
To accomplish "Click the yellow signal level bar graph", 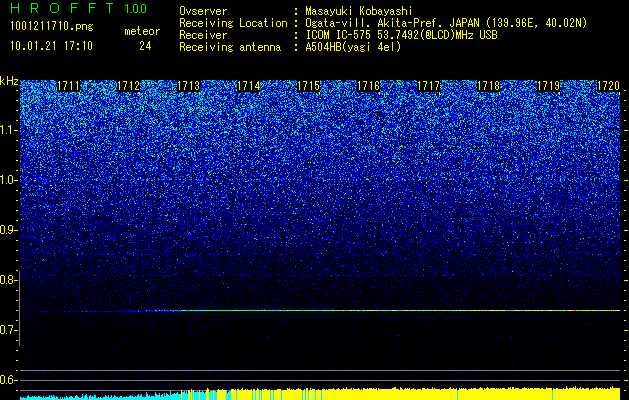I will (x=401, y=394).
